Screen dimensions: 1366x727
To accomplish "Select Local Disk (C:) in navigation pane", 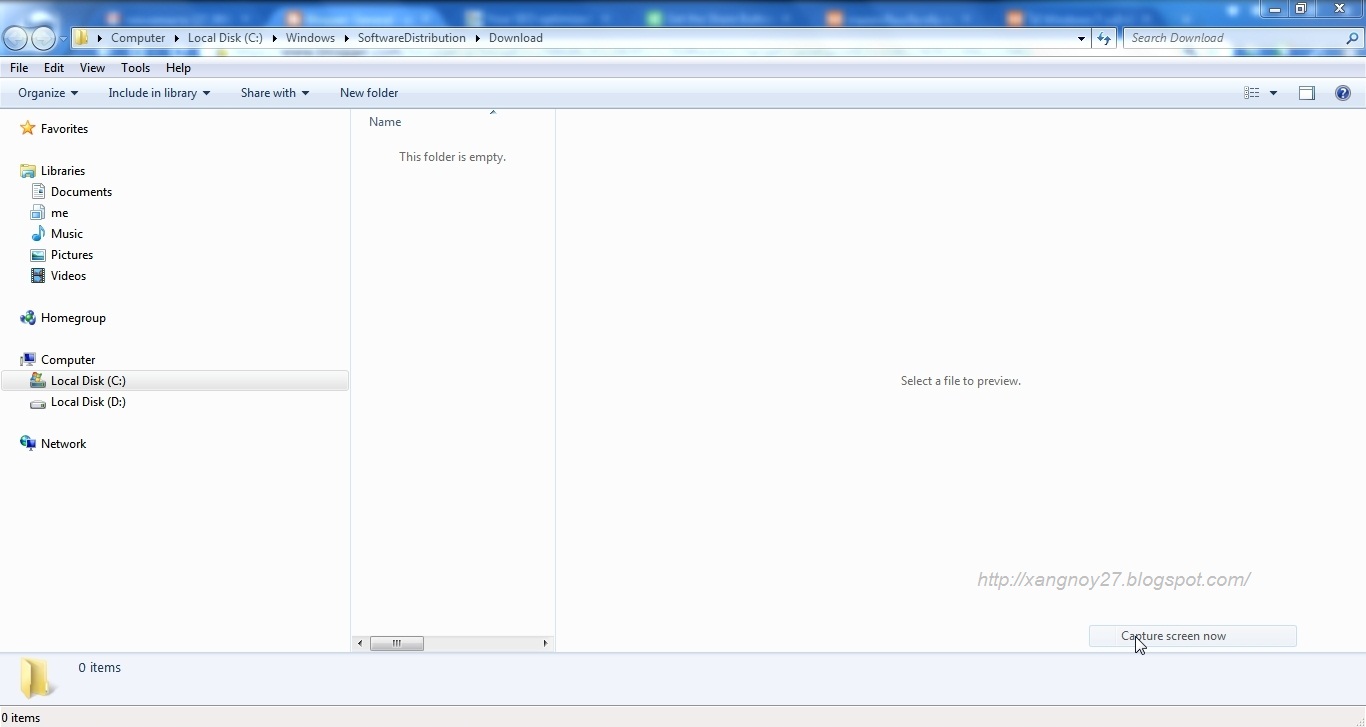I will (174, 381).
